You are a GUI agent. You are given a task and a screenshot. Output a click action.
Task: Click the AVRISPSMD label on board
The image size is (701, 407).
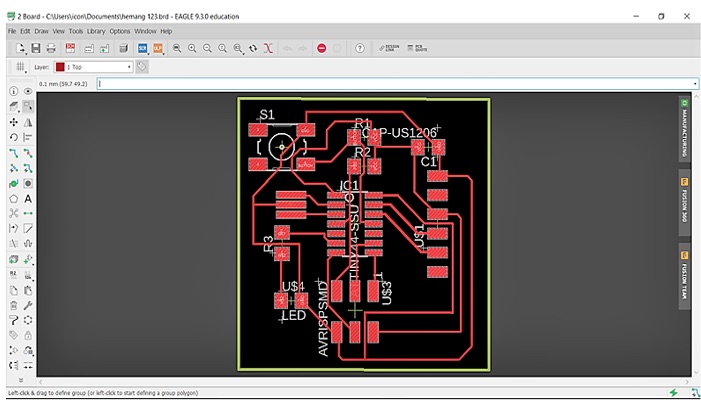click(323, 319)
